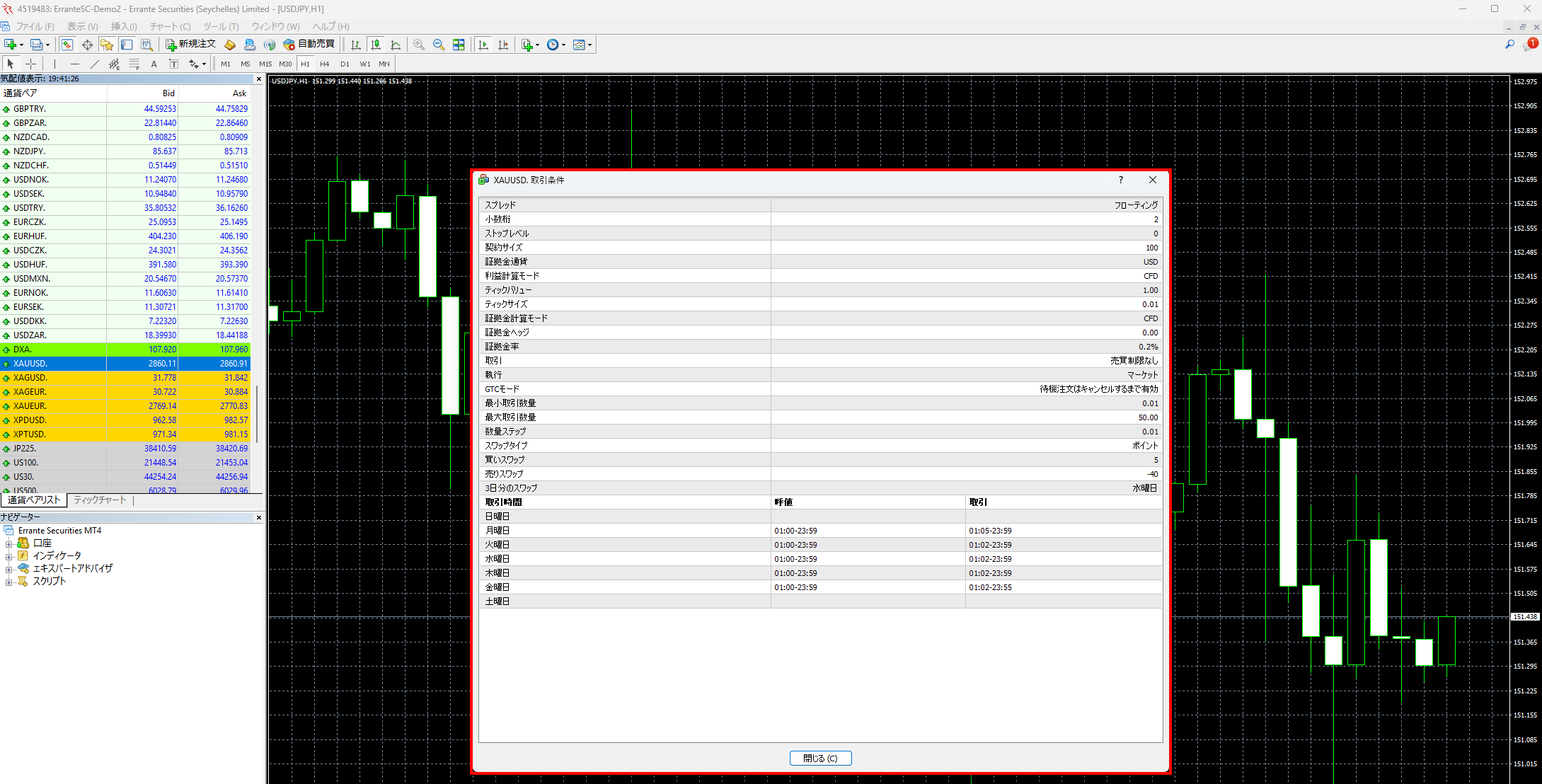Zoom in on the chart with magnifier plus
1542x784 pixels.
pyautogui.click(x=419, y=45)
